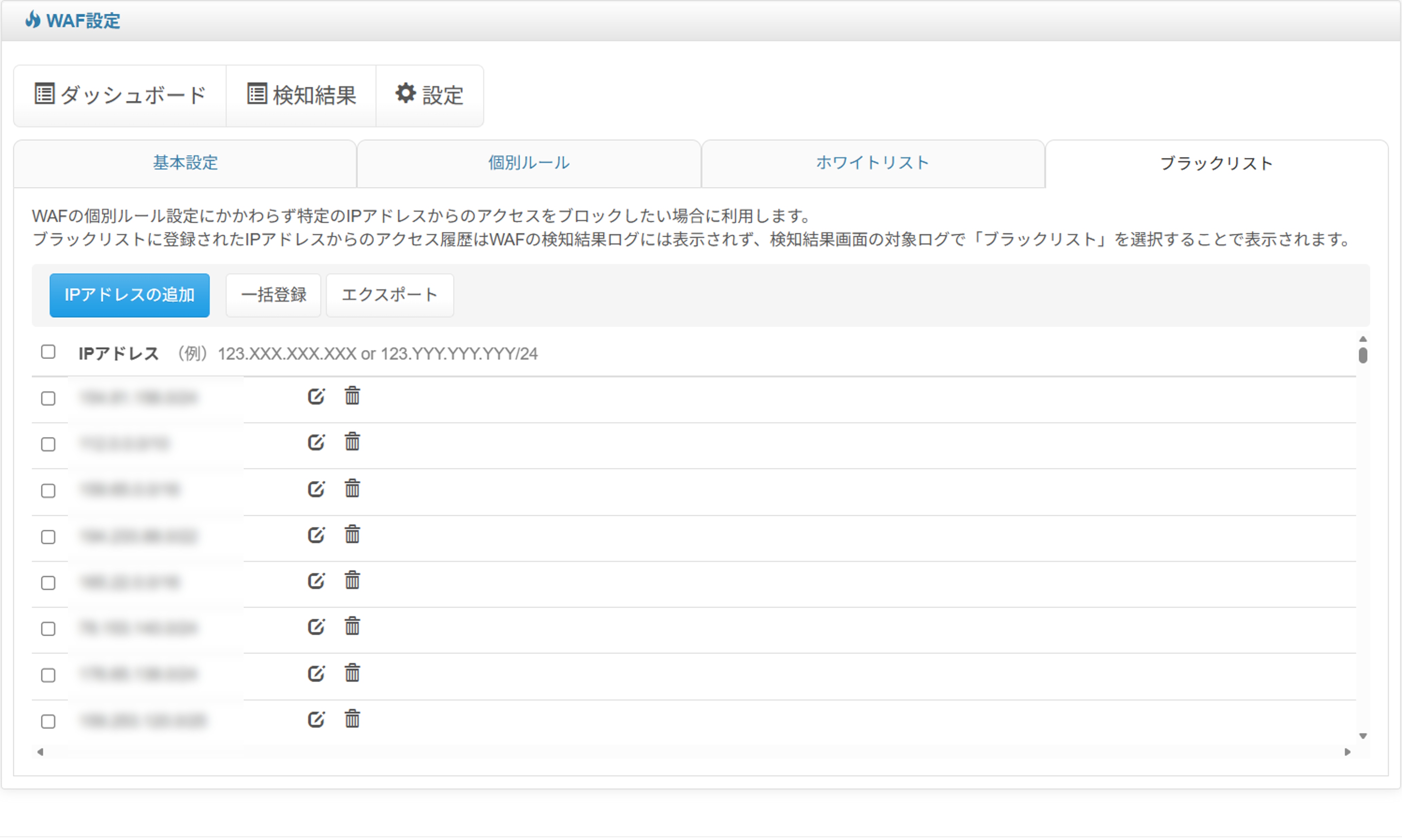Select the ブラックリスト tab
Viewport: 1402px width, 840px height.
[x=1216, y=164]
